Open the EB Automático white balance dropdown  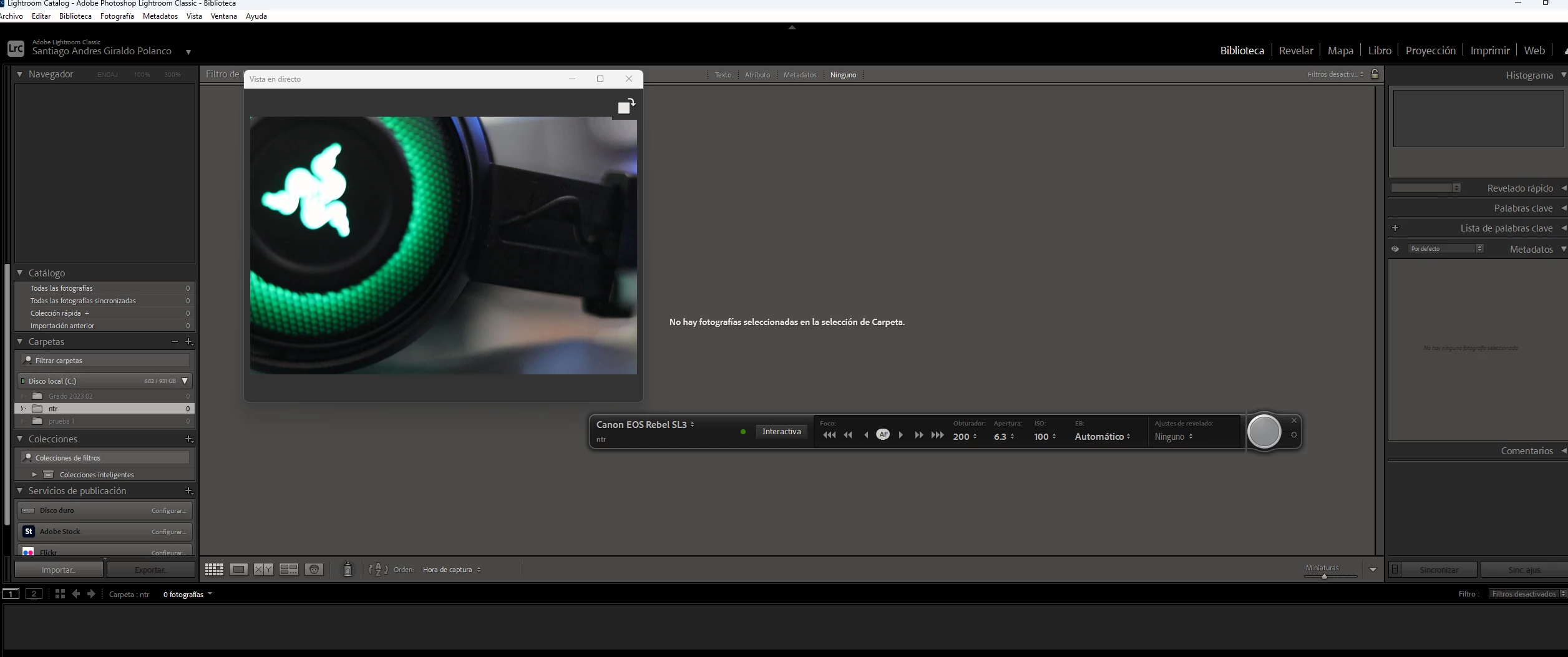point(1103,436)
